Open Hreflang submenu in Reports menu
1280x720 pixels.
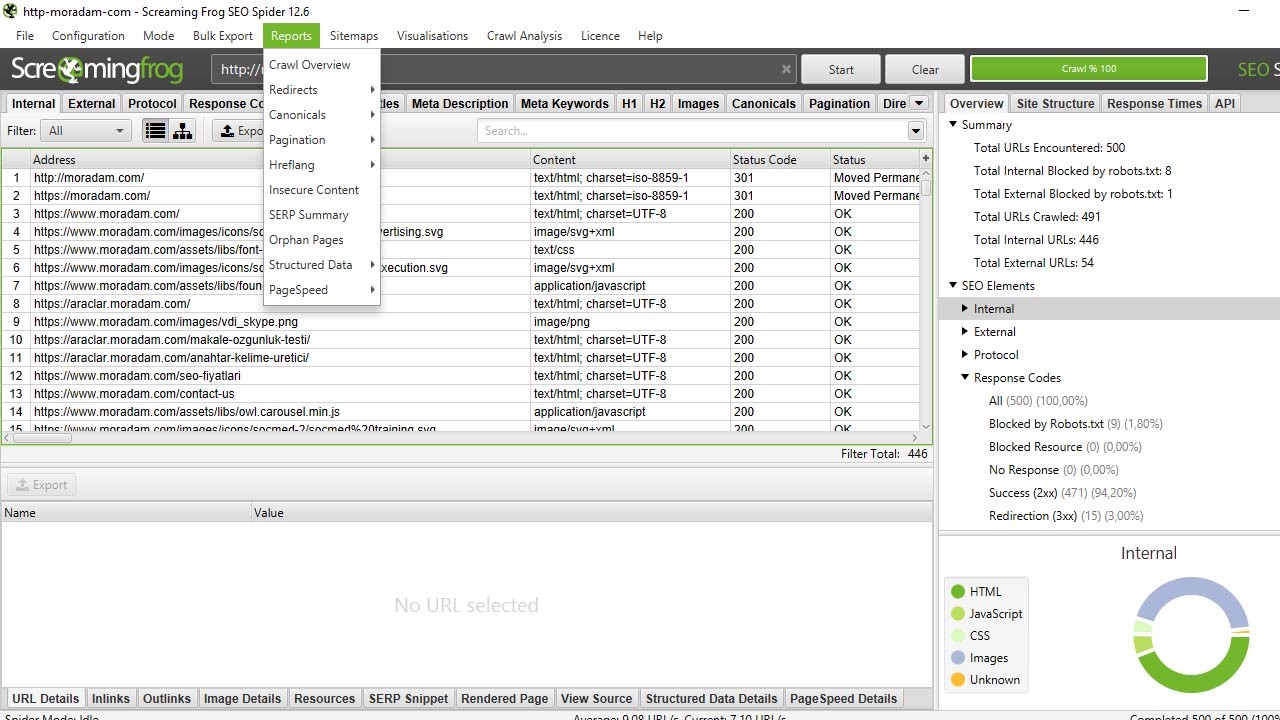pyautogui.click(x=322, y=165)
